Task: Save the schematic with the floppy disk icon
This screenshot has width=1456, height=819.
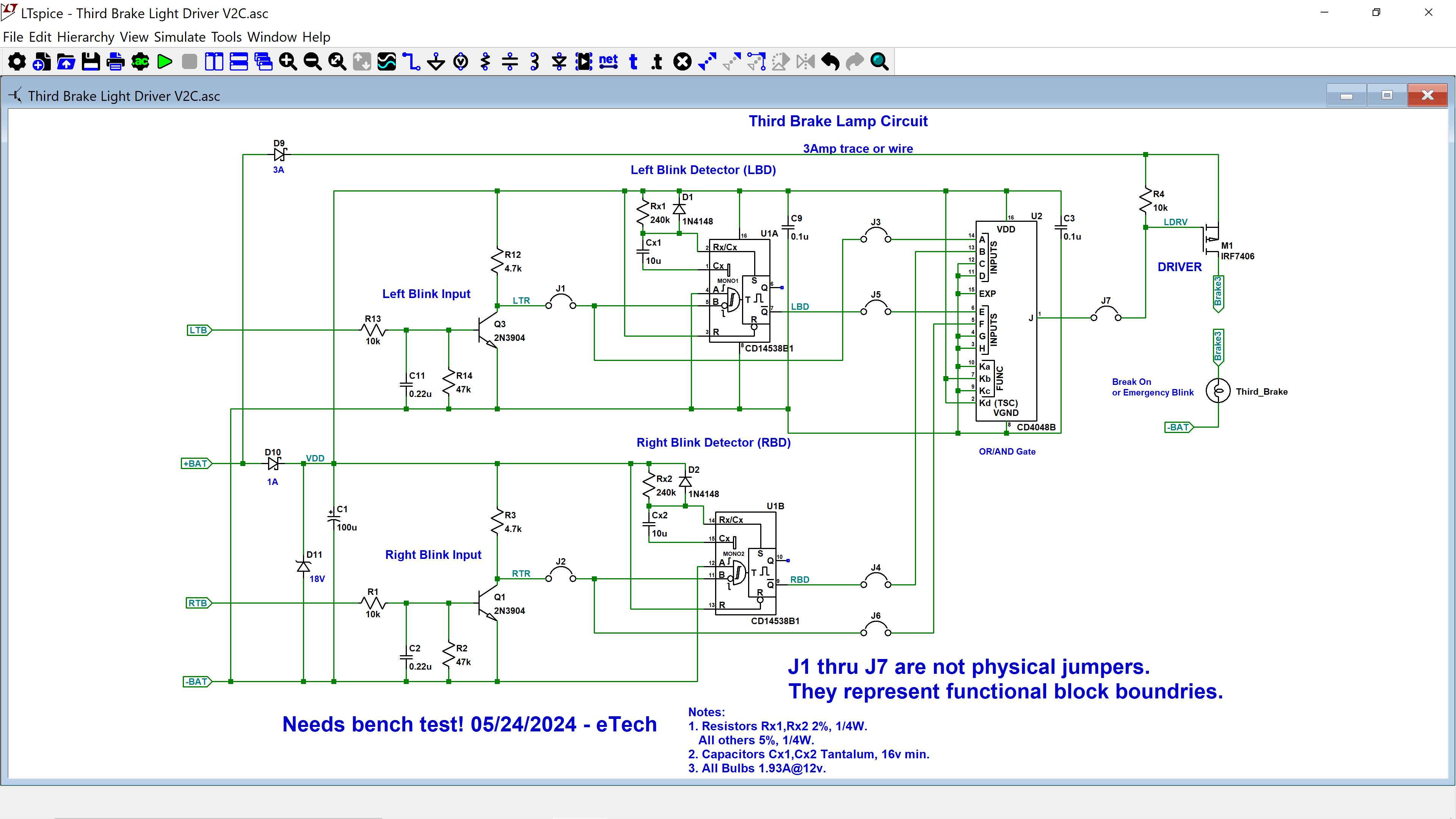Action: click(91, 61)
